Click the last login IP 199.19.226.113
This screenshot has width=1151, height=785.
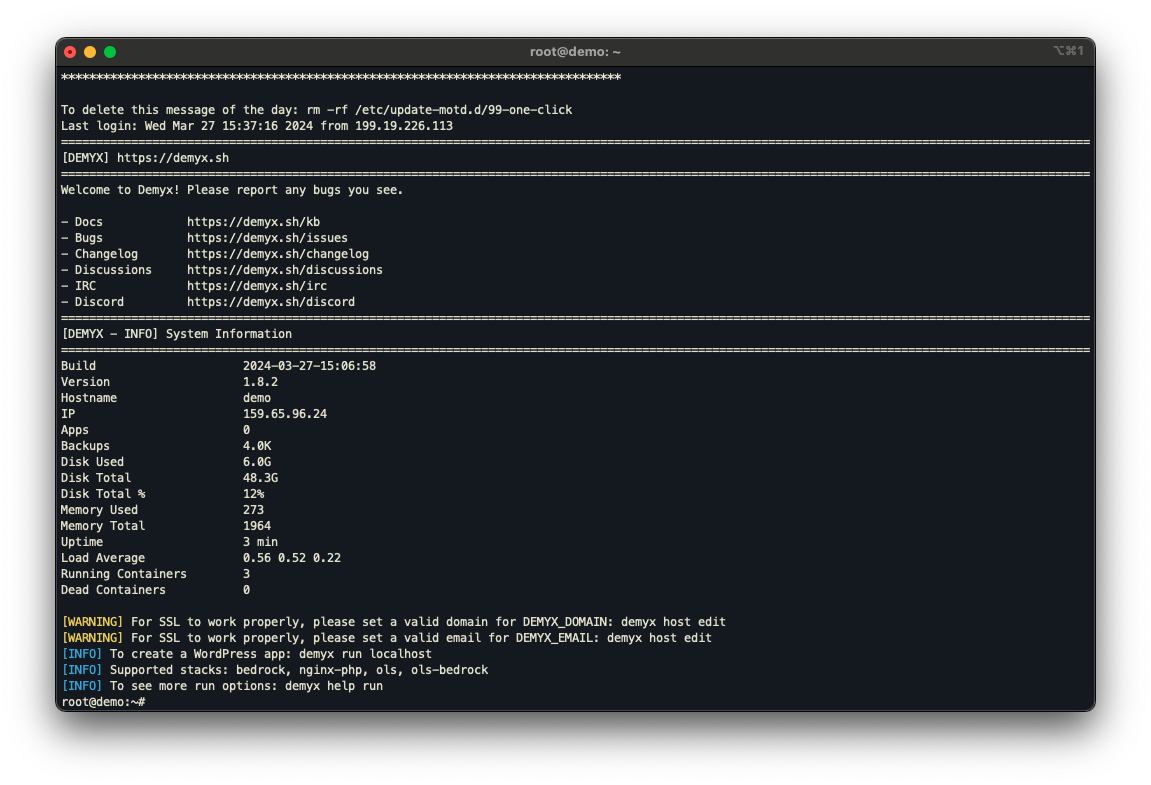(x=404, y=126)
